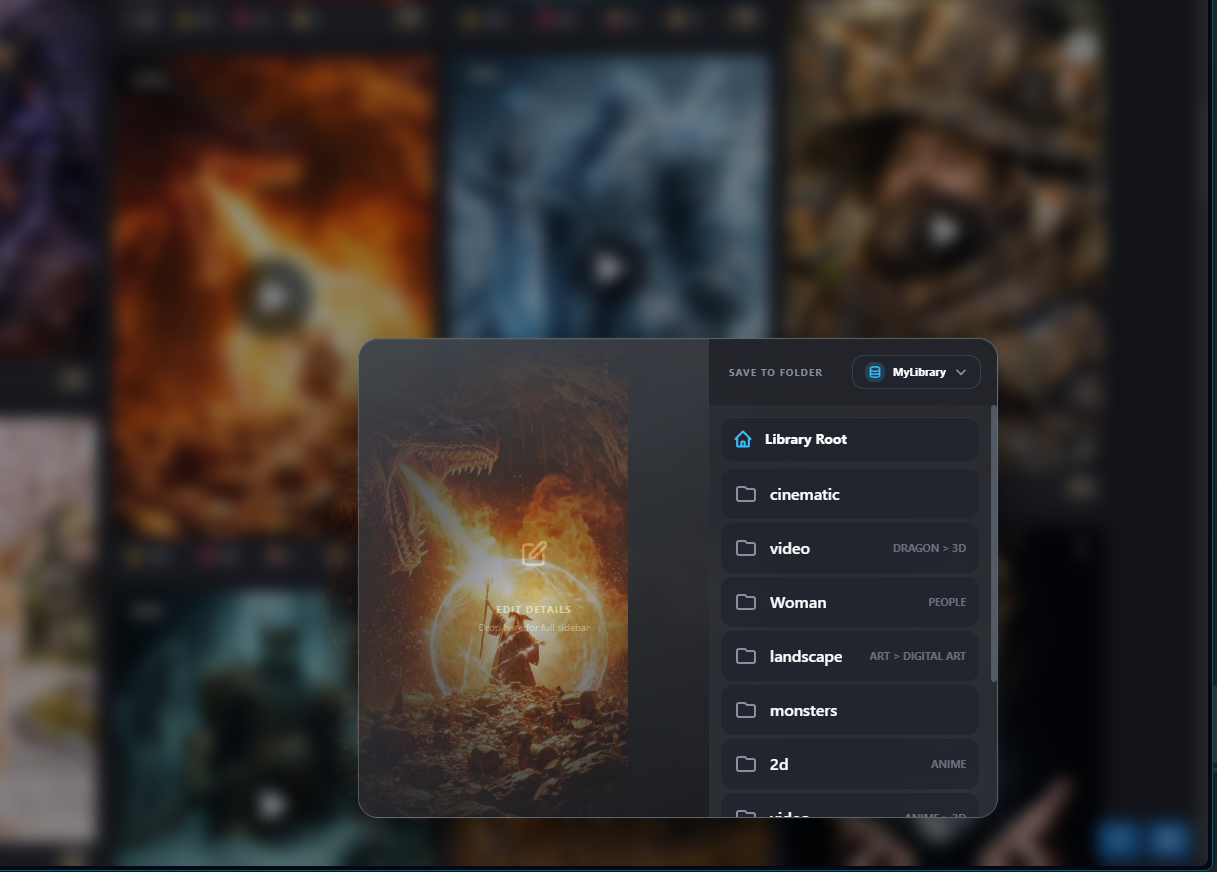Play the blurred fiery dragon video in background
Screen dimensions: 1217x872
[273, 296]
